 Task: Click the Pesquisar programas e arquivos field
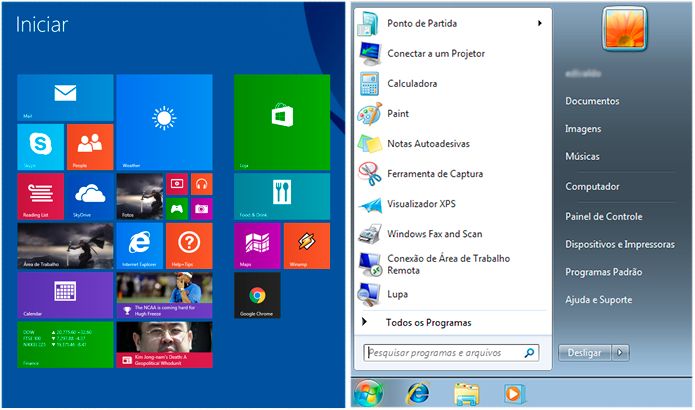click(451, 353)
